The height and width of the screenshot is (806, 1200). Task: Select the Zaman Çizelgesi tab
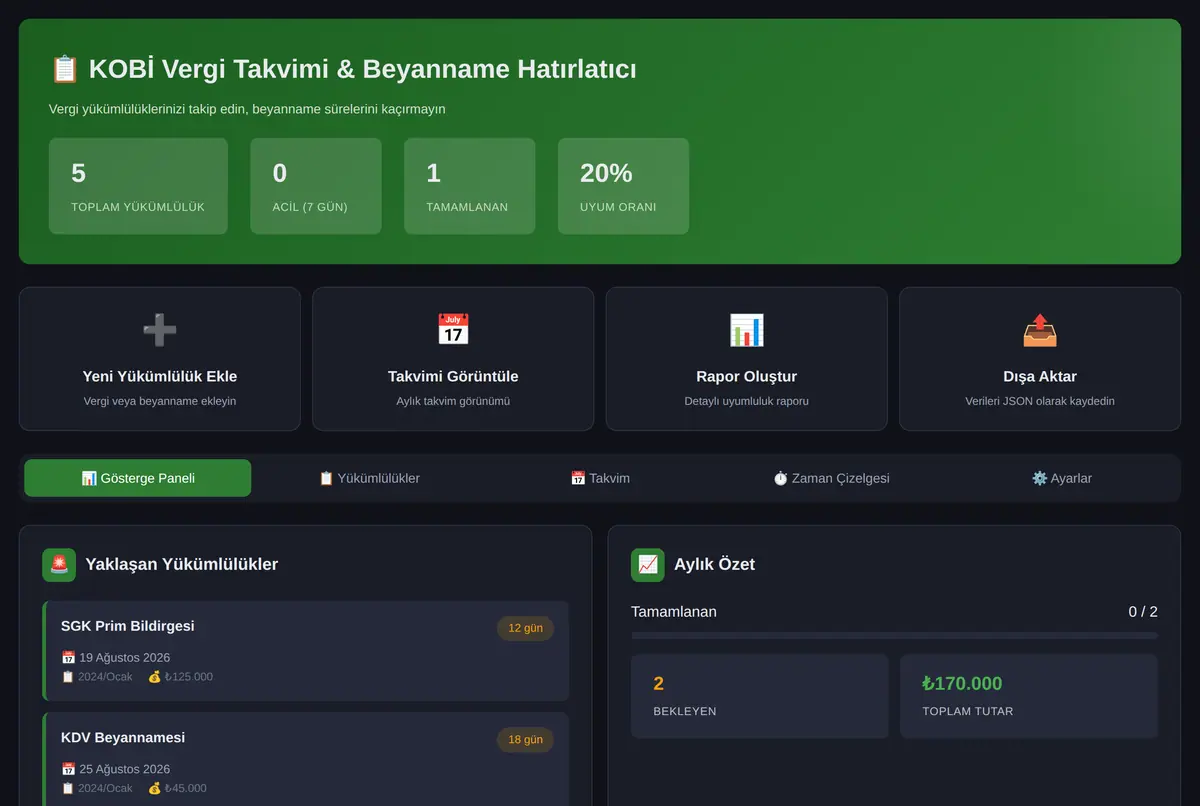[x=831, y=478]
